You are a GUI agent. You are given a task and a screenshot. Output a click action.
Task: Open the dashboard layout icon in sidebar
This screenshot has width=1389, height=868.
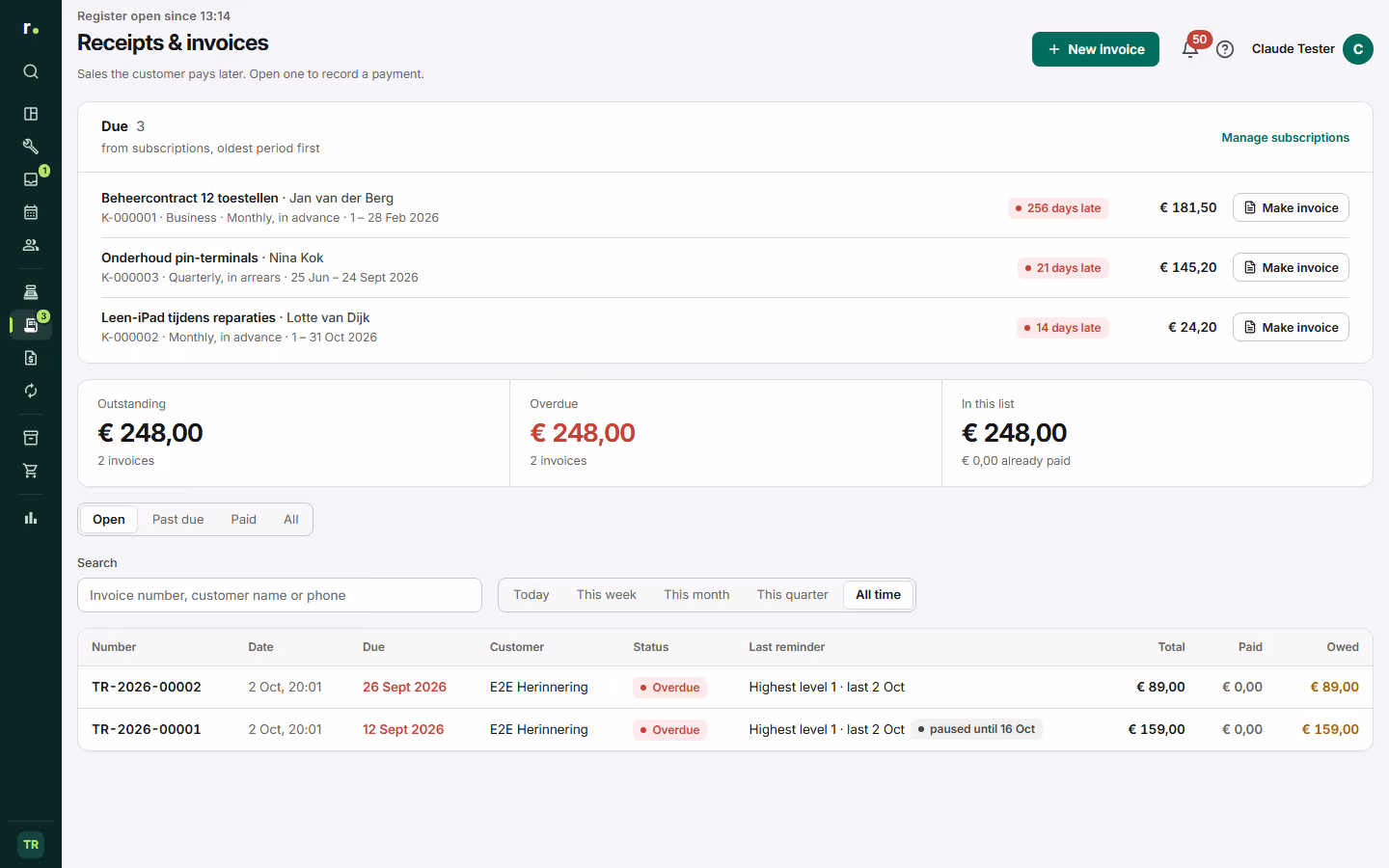tap(31, 114)
